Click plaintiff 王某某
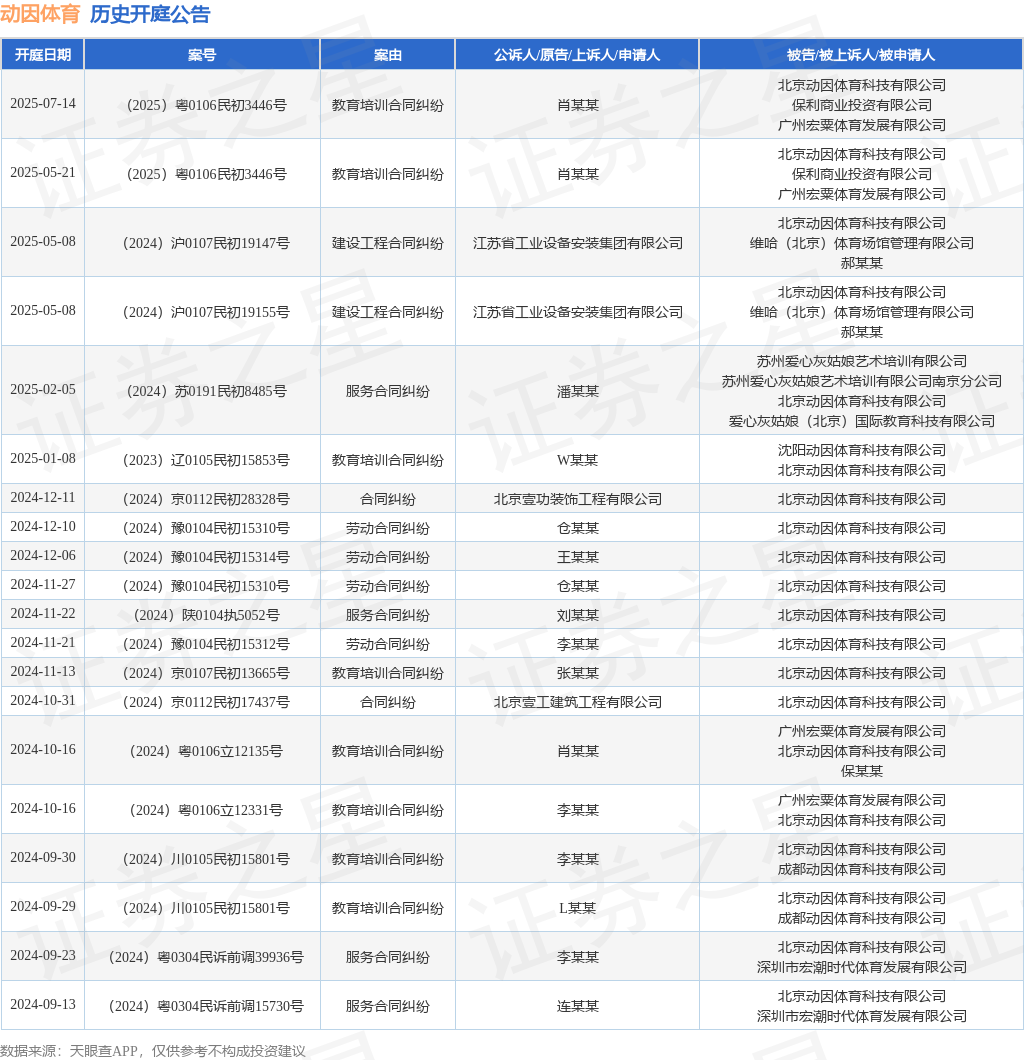Image resolution: width=1024 pixels, height=1060 pixels. point(577,557)
